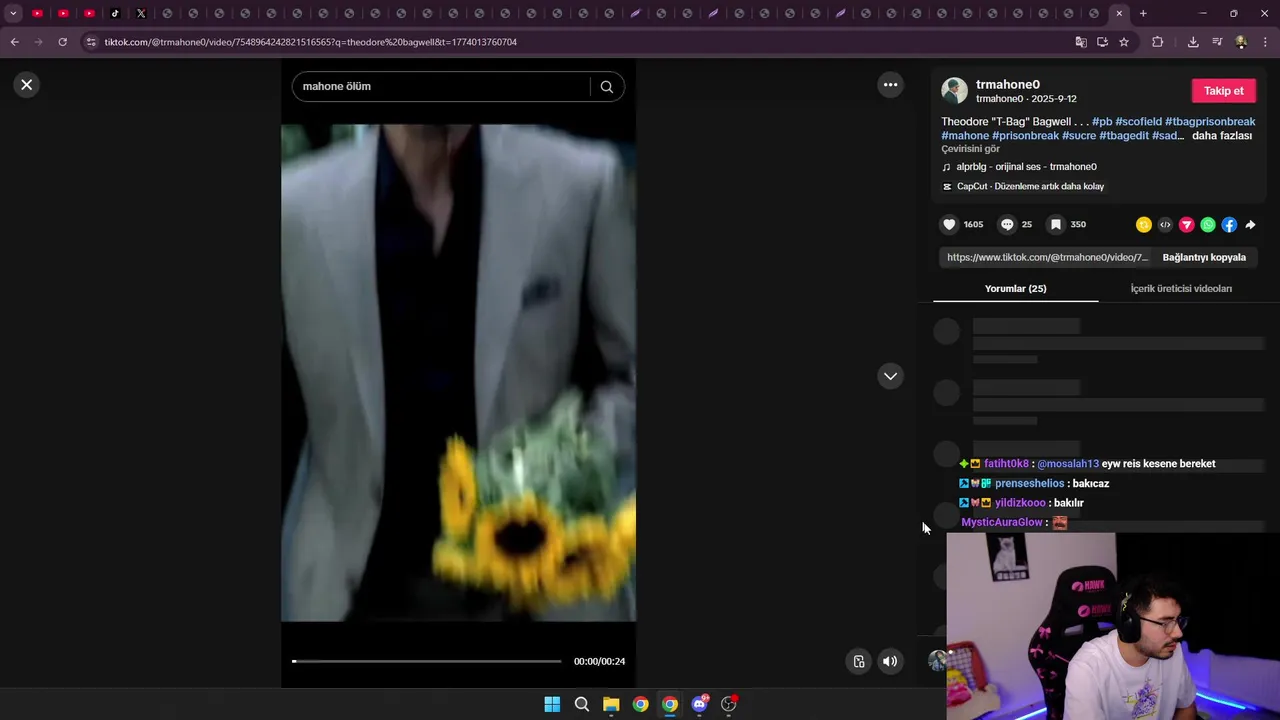Open the #prisonbreak hashtag

click(1026, 136)
